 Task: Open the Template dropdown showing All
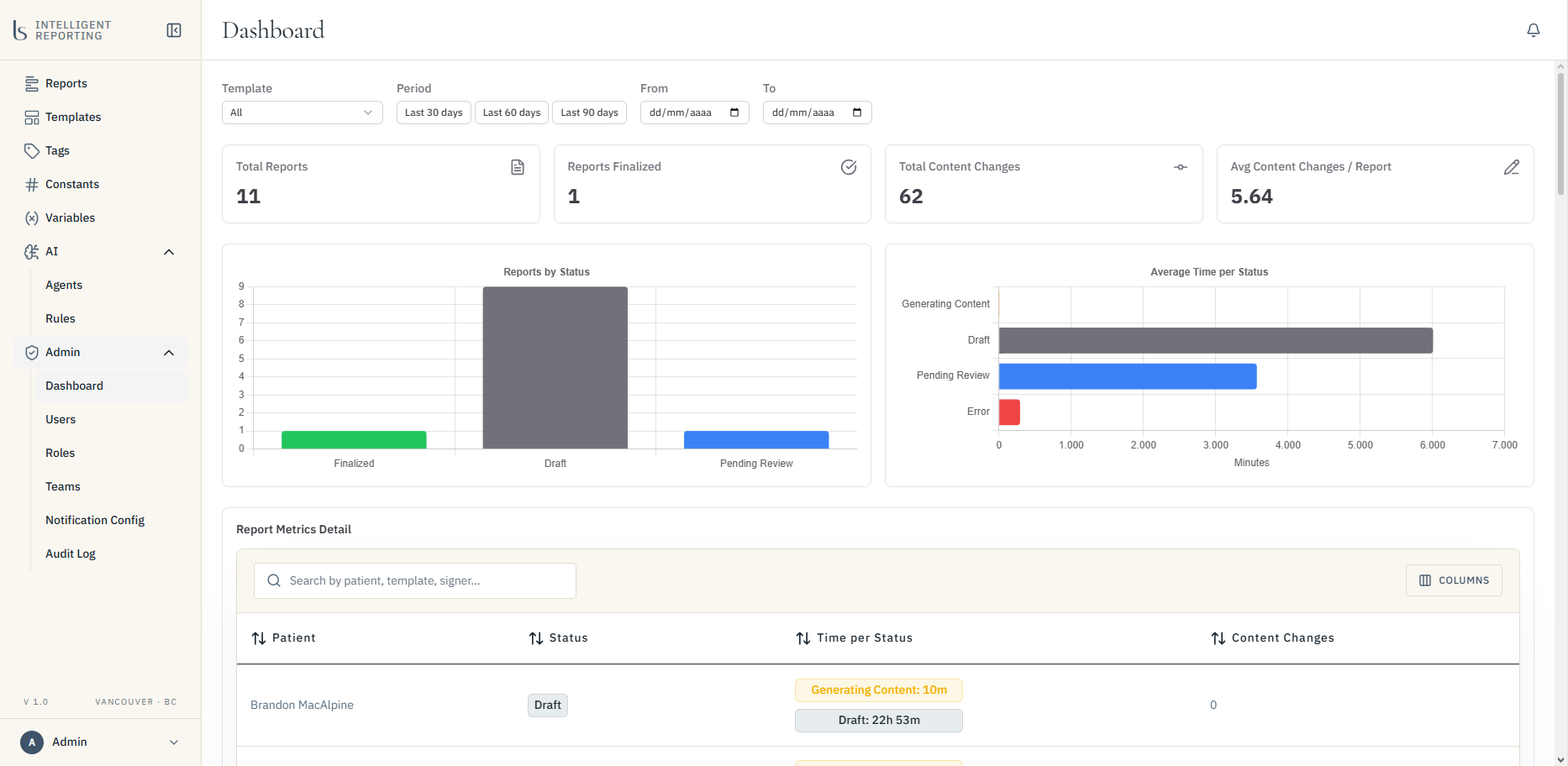(303, 113)
